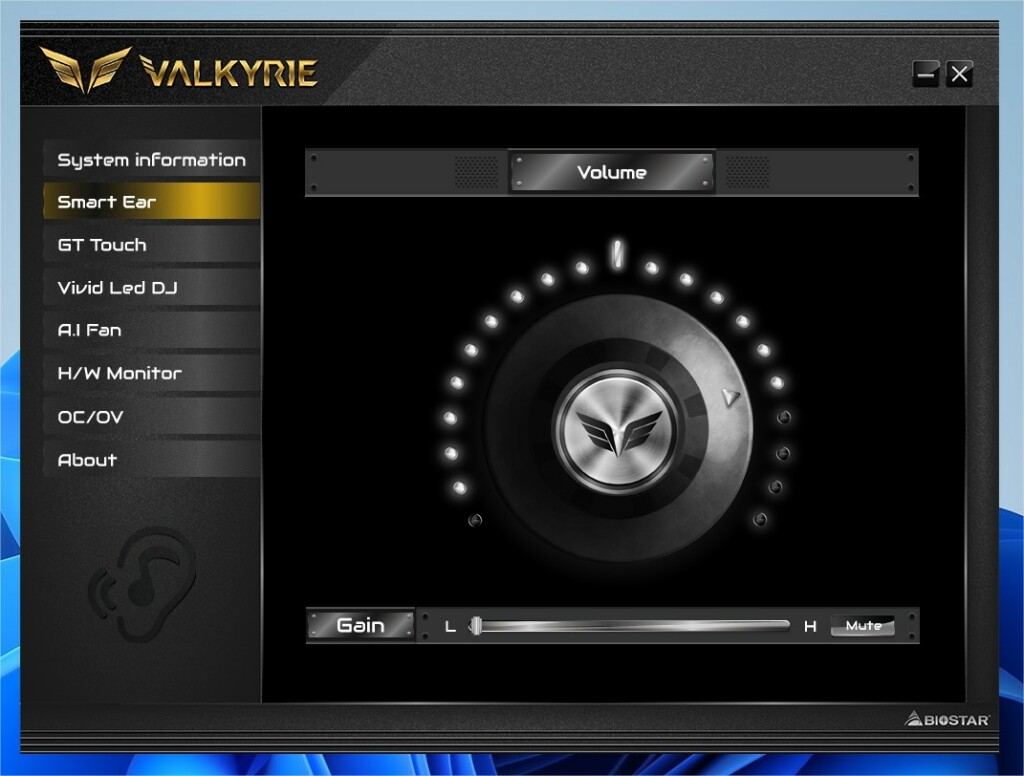This screenshot has height=776, width=1024.
Task: Switch to H/W Monitor
Action: tap(152, 373)
